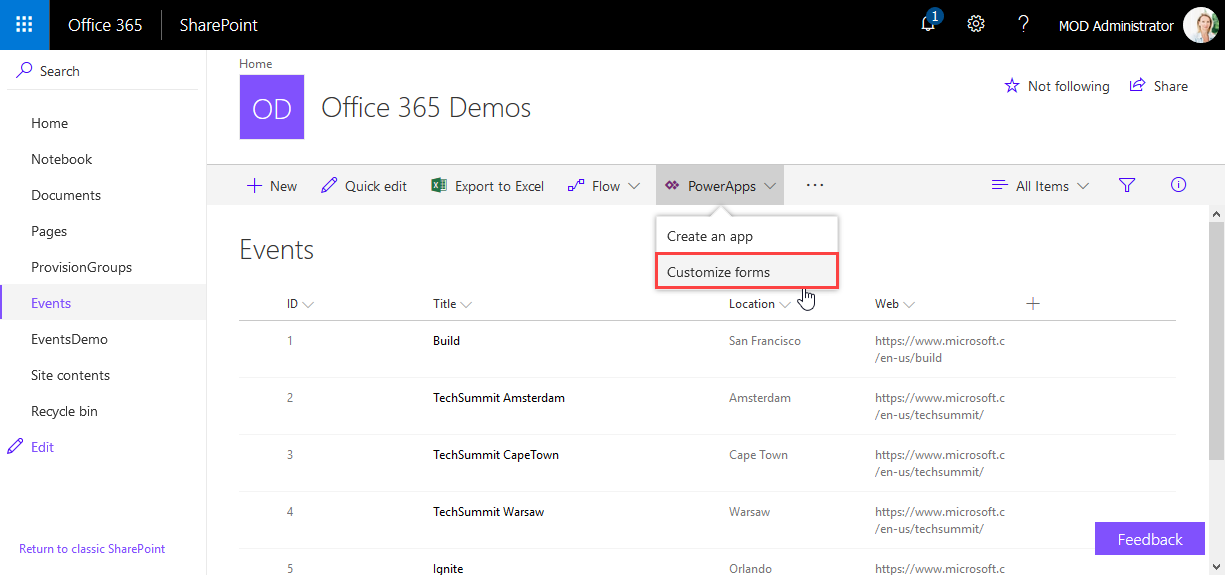Screen dimensions: 1225x575
Task: Click ID number 3 cell
Action: click(x=290, y=455)
